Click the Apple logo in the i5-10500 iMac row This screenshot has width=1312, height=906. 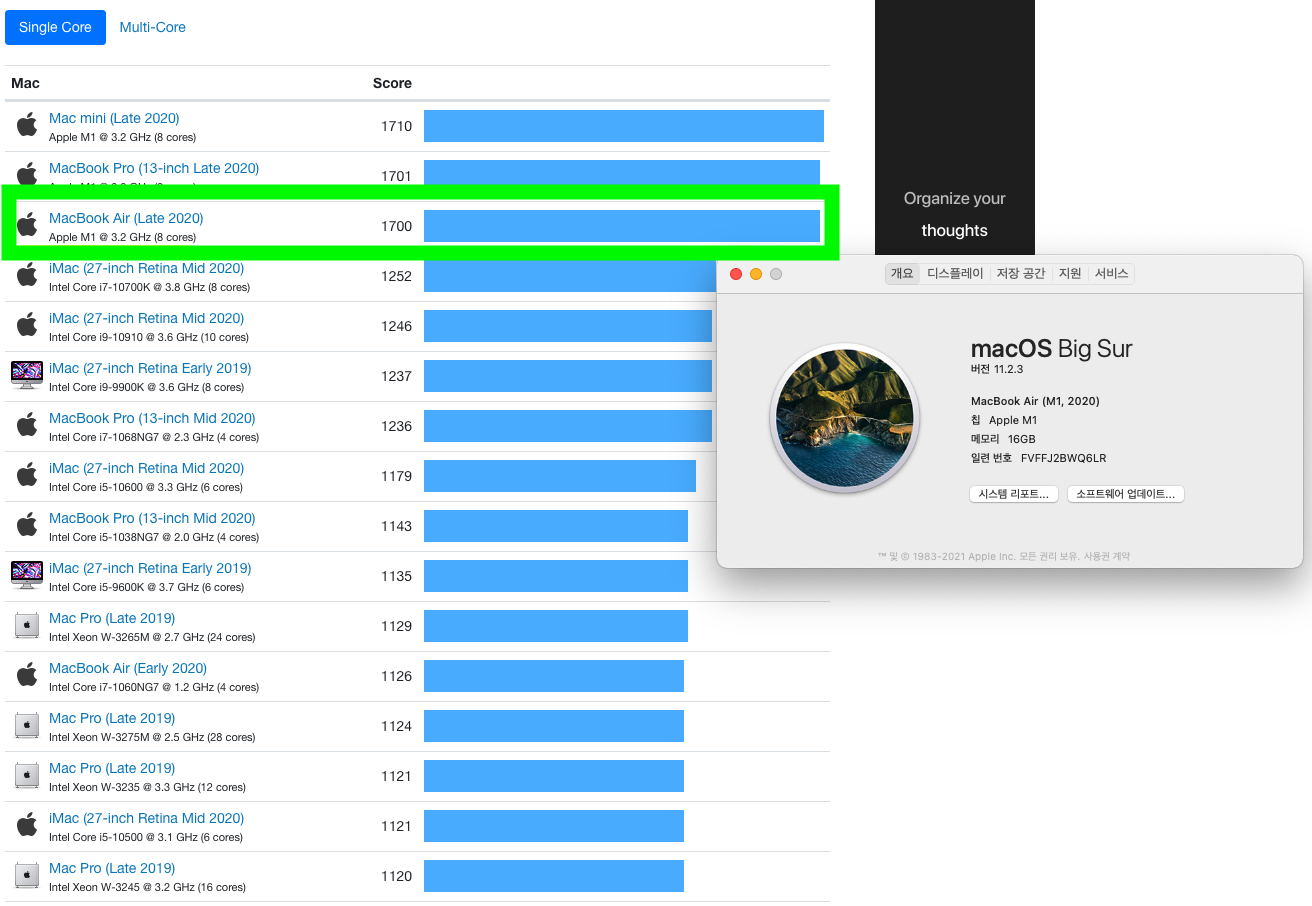pyautogui.click(x=27, y=825)
